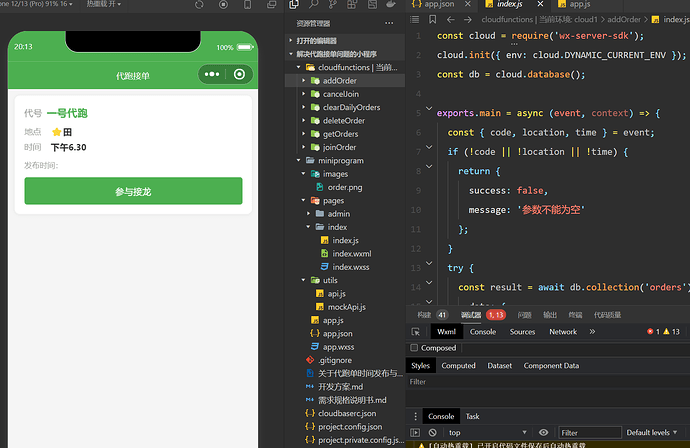Click the console Filter input beside Default levels

(590, 433)
